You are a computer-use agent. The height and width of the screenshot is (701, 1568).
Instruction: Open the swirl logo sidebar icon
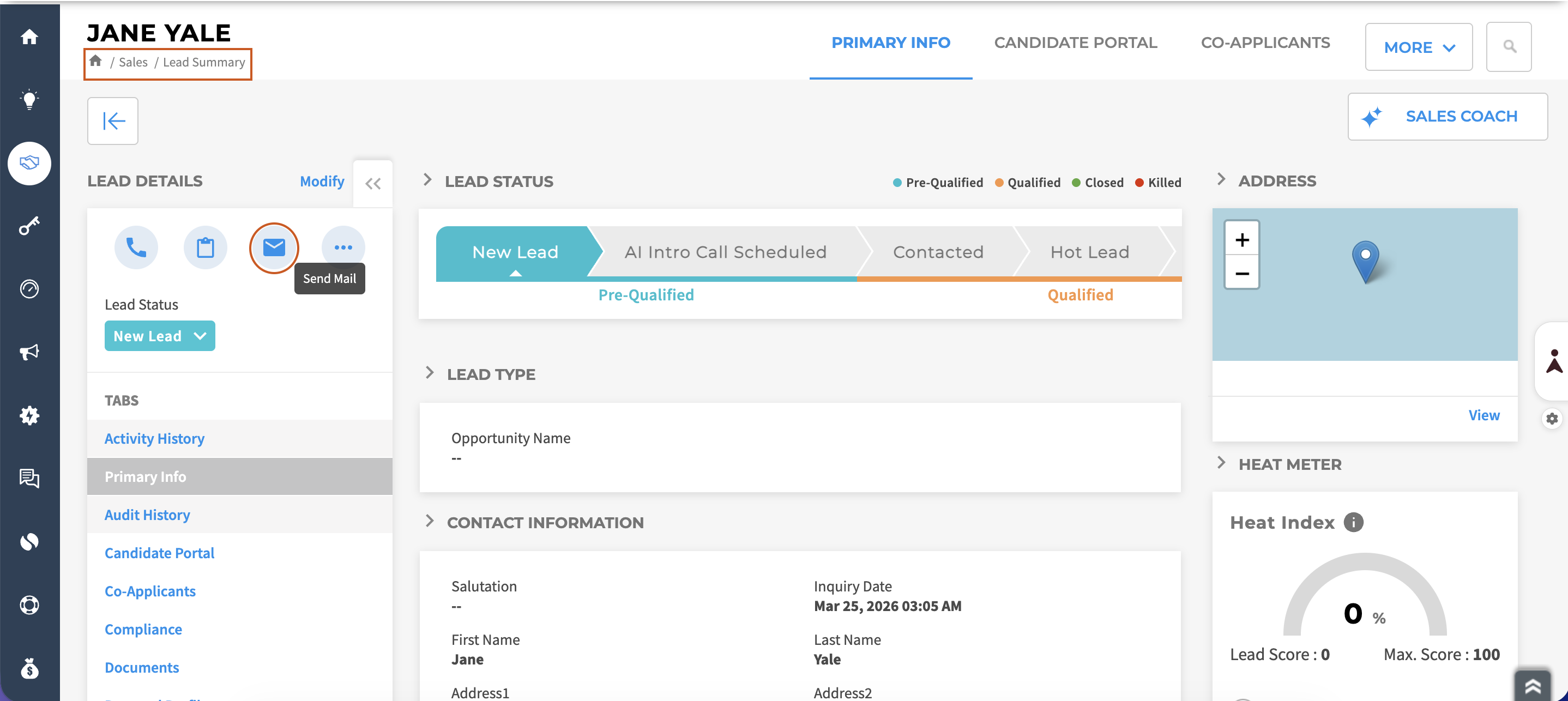tap(29, 542)
